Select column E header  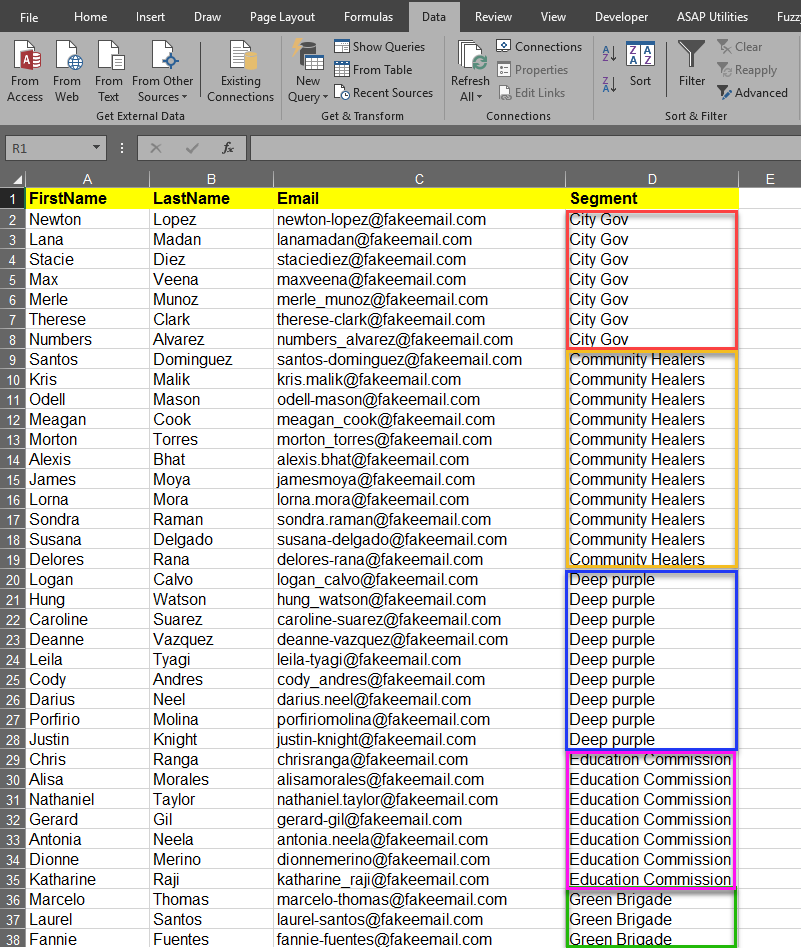coord(770,179)
